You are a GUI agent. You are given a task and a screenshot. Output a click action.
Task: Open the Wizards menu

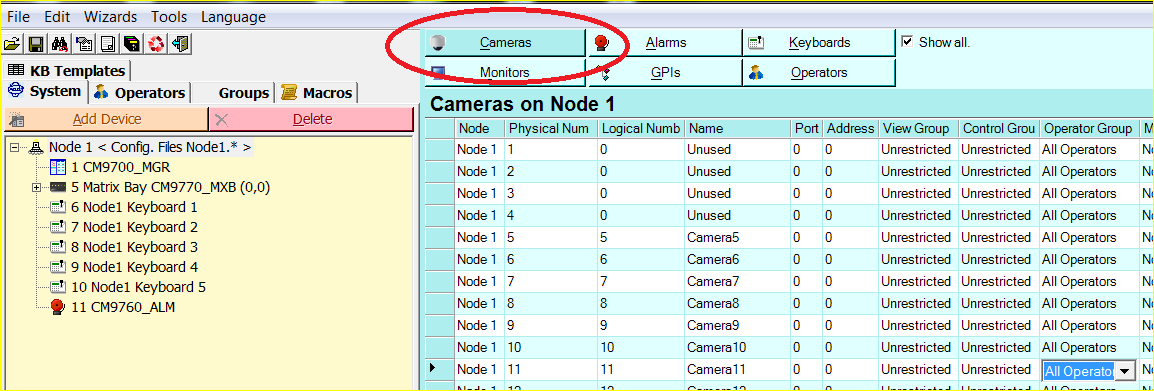pyautogui.click(x=110, y=16)
